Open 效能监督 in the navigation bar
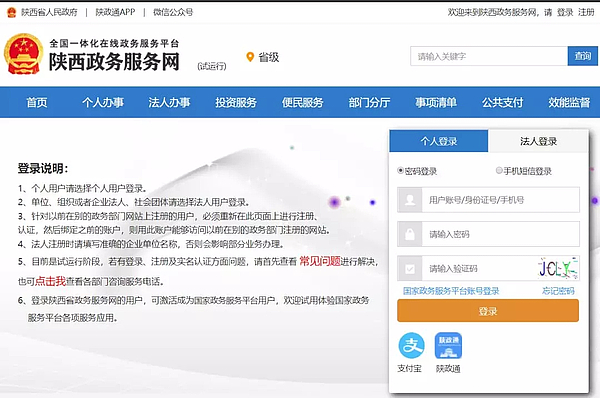 569,102
